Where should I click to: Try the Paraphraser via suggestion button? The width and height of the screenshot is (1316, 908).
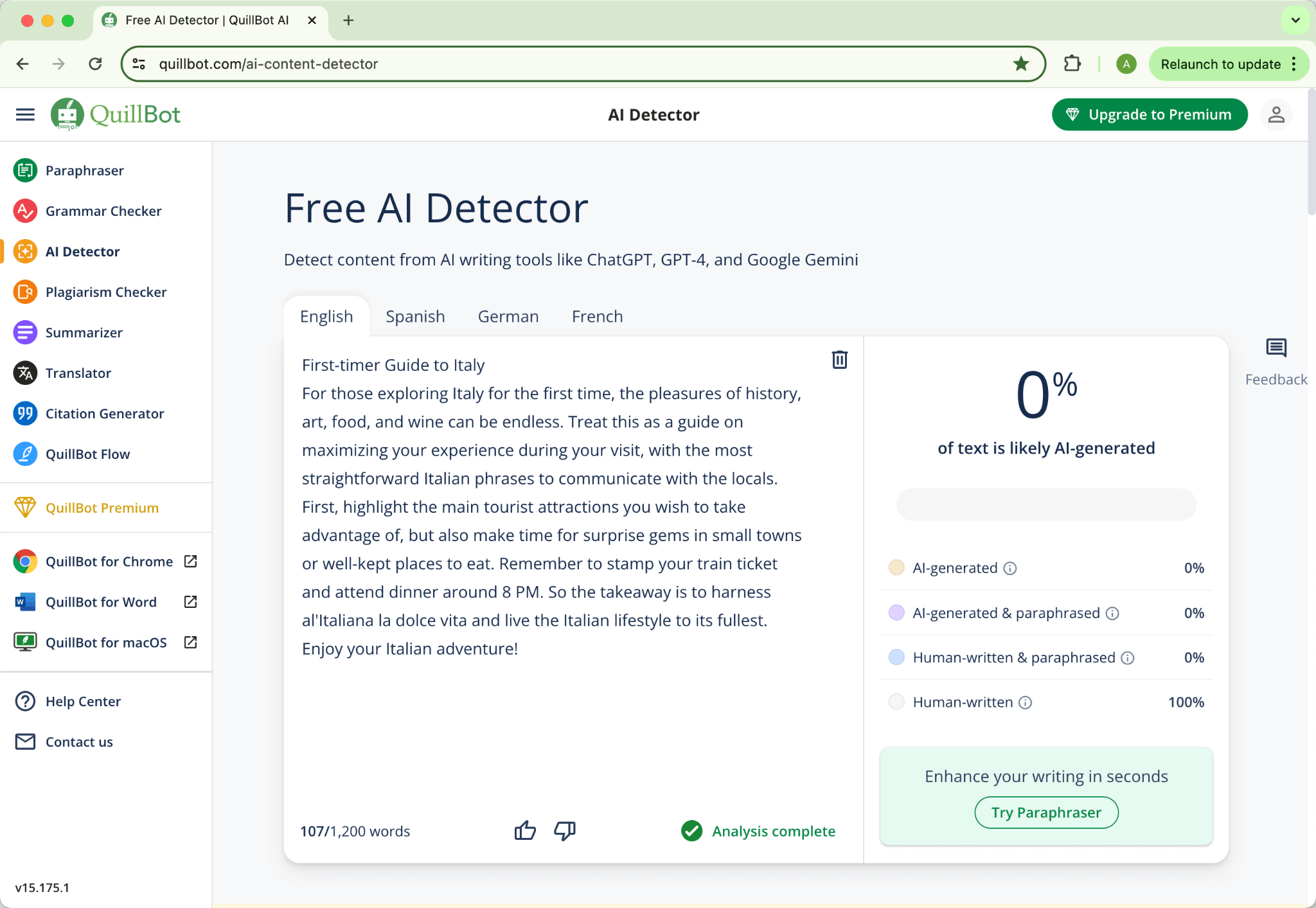coord(1045,812)
